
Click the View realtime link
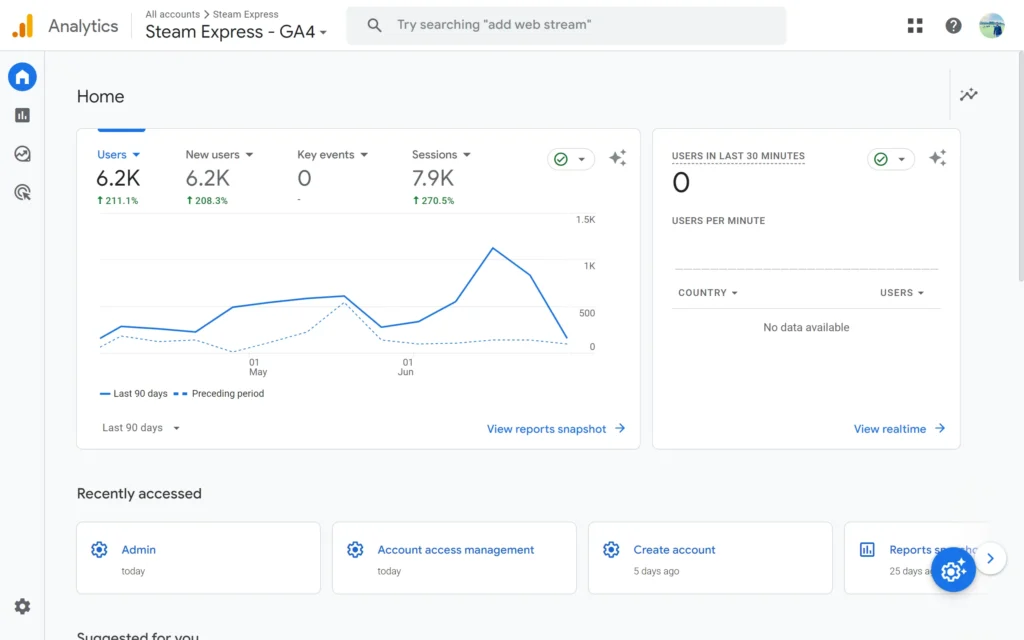pyautogui.click(x=898, y=429)
